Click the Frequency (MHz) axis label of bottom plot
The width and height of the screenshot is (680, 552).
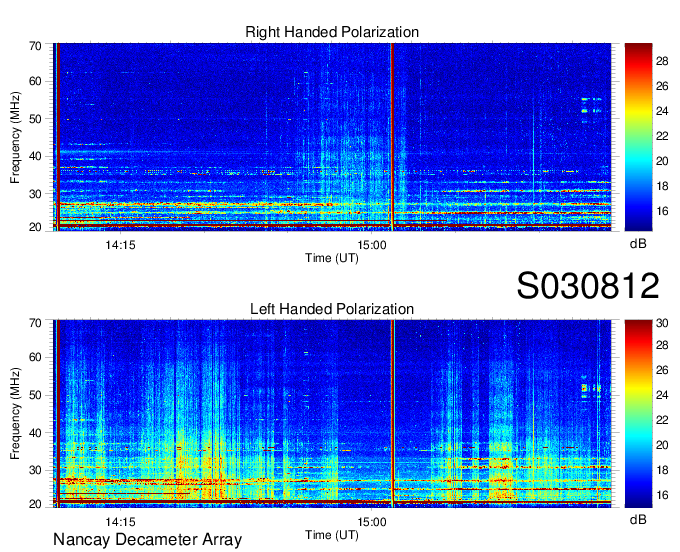[15, 414]
